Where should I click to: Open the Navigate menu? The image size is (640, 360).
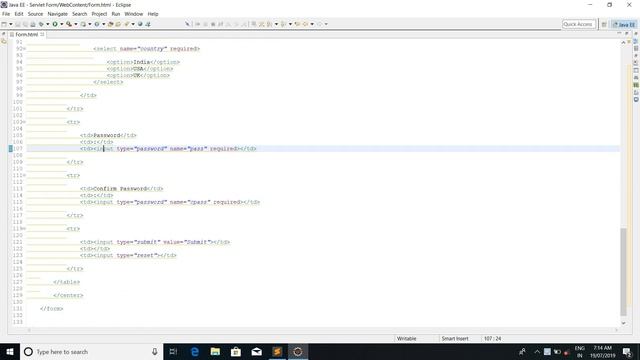(x=58, y=14)
